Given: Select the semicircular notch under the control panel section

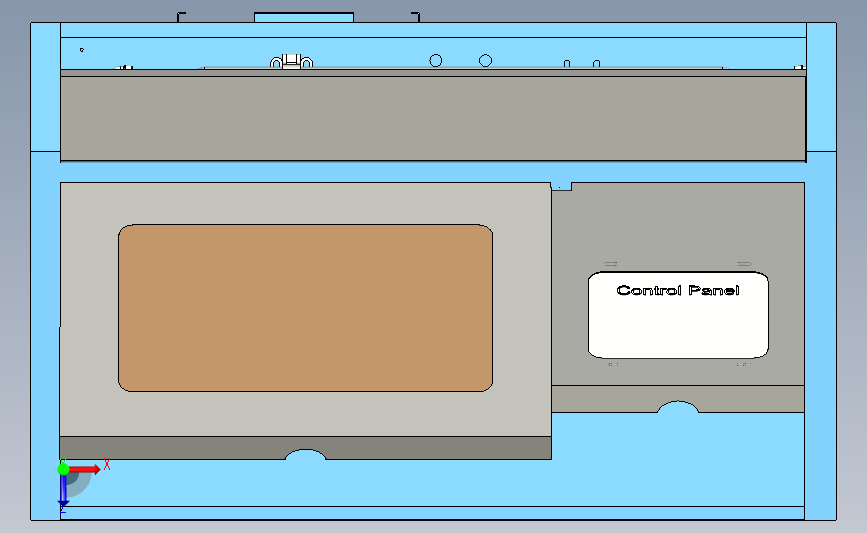Looking at the screenshot, I should click(677, 407).
